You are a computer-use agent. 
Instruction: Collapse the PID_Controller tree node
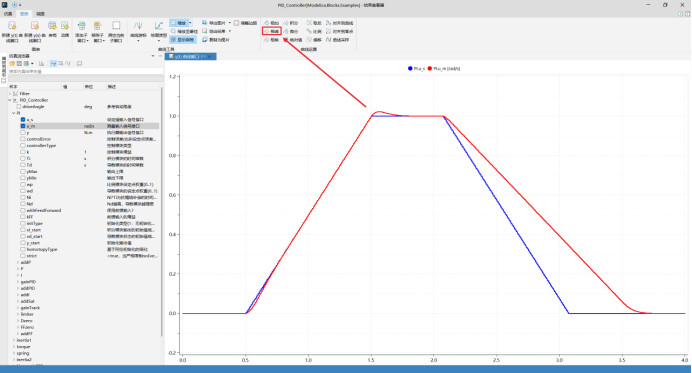tap(10, 100)
